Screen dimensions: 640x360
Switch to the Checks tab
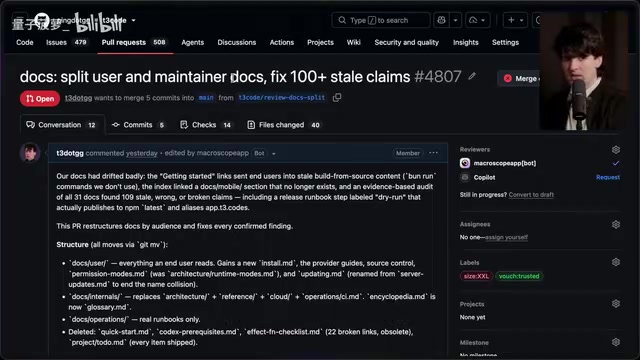tap(206, 125)
